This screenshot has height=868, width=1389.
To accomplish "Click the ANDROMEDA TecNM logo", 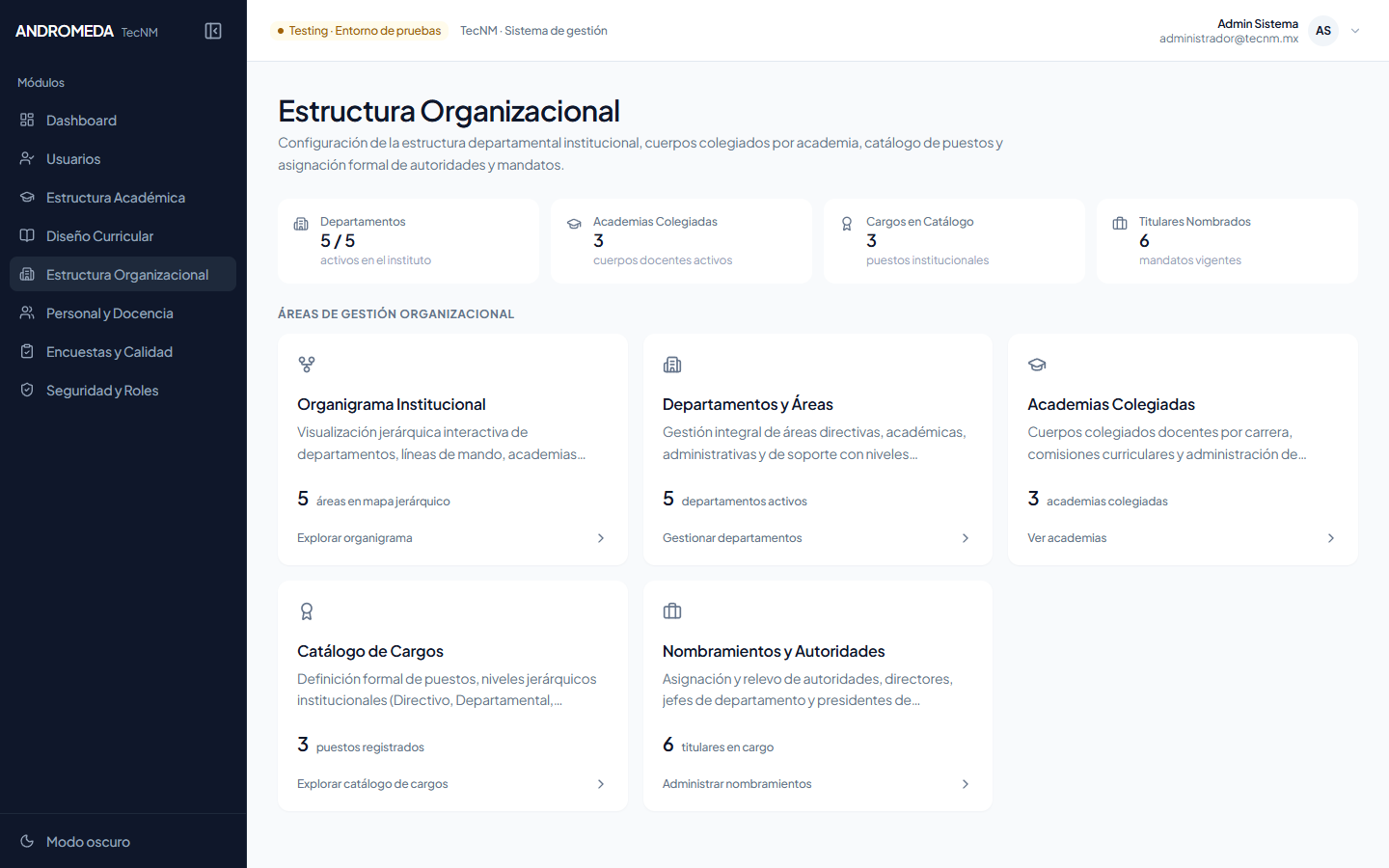I will pyautogui.click(x=87, y=31).
